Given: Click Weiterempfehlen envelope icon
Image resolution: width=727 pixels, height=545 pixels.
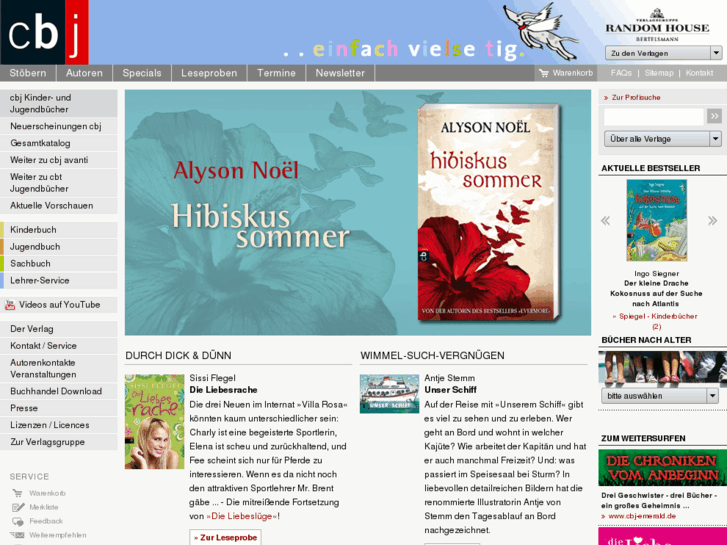Looking at the screenshot, I should pos(18,535).
